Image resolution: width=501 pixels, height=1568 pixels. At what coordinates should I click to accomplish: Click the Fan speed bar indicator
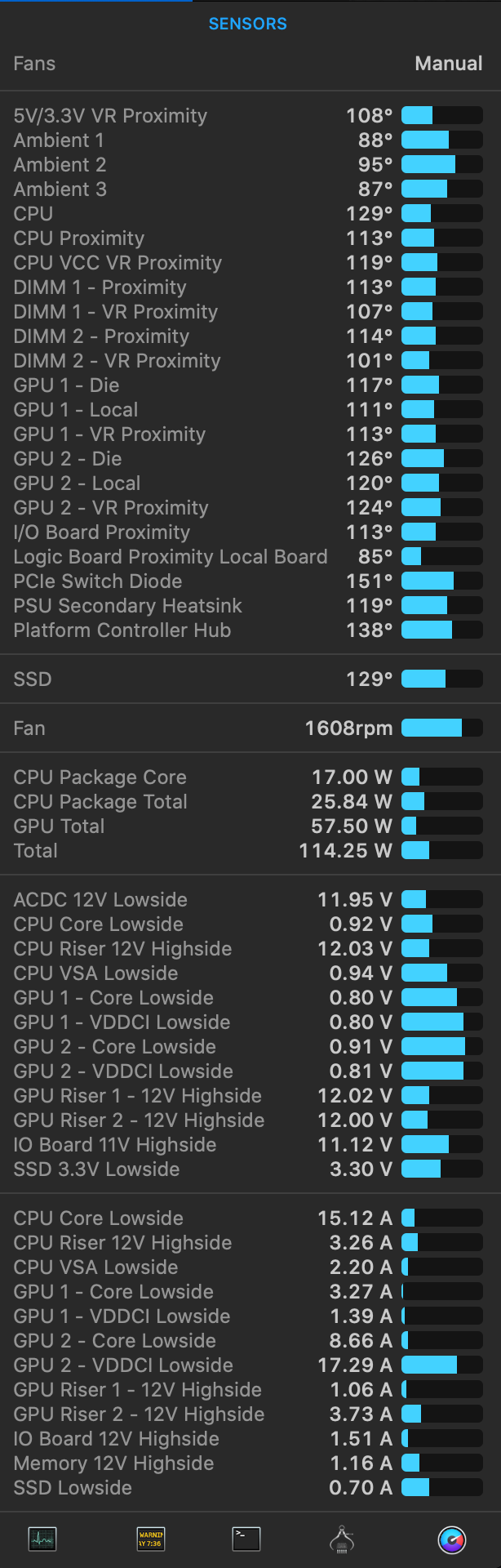click(441, 728)
